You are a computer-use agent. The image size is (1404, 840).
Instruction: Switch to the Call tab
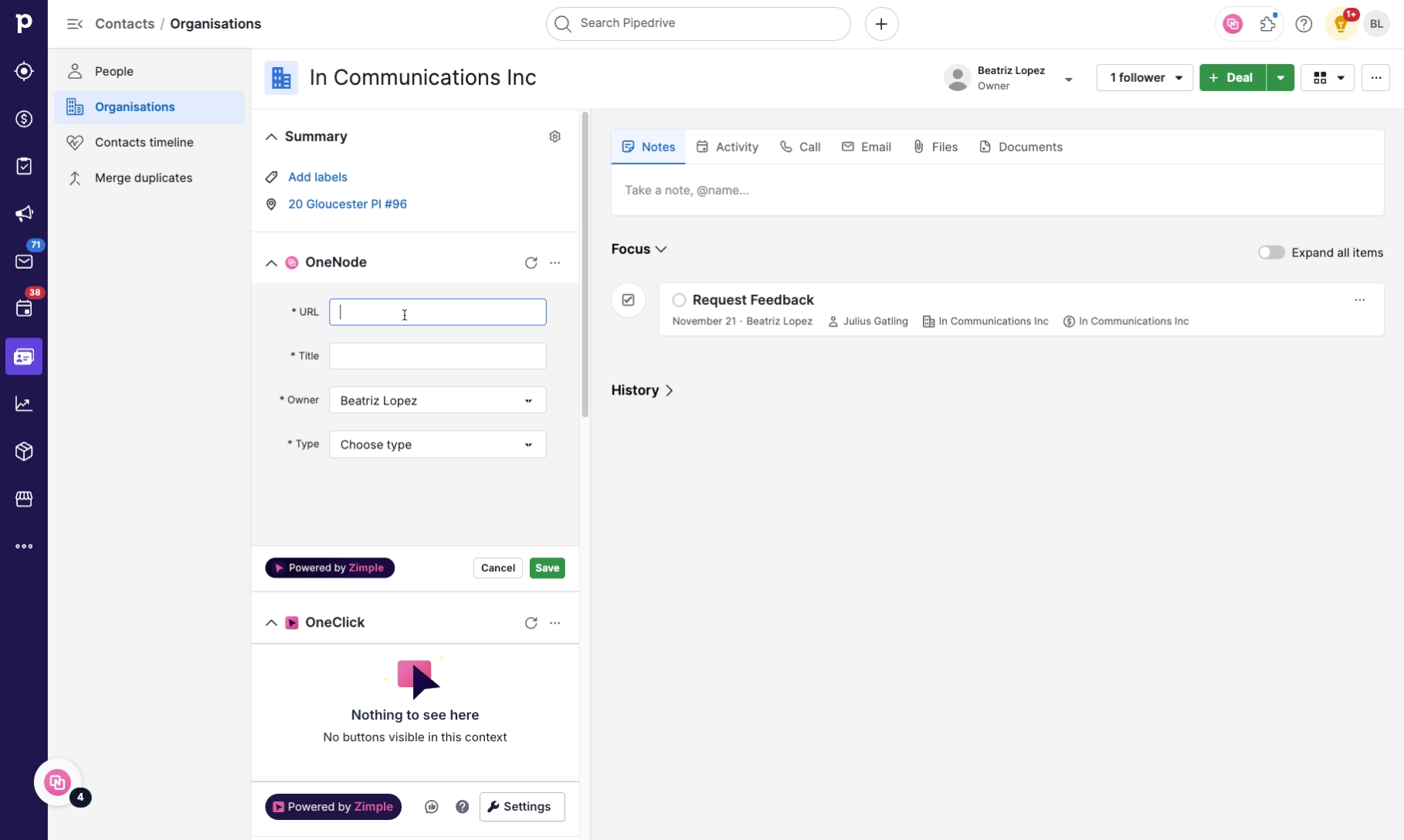(800, 147)
